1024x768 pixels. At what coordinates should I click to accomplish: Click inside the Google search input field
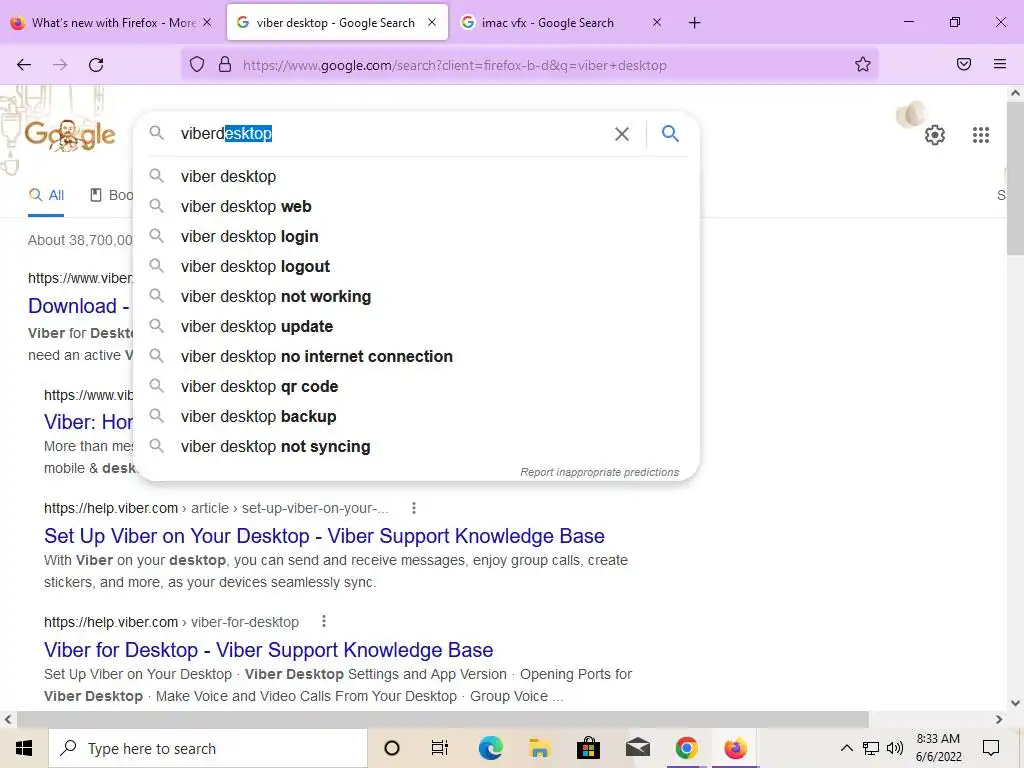point(392,133)
